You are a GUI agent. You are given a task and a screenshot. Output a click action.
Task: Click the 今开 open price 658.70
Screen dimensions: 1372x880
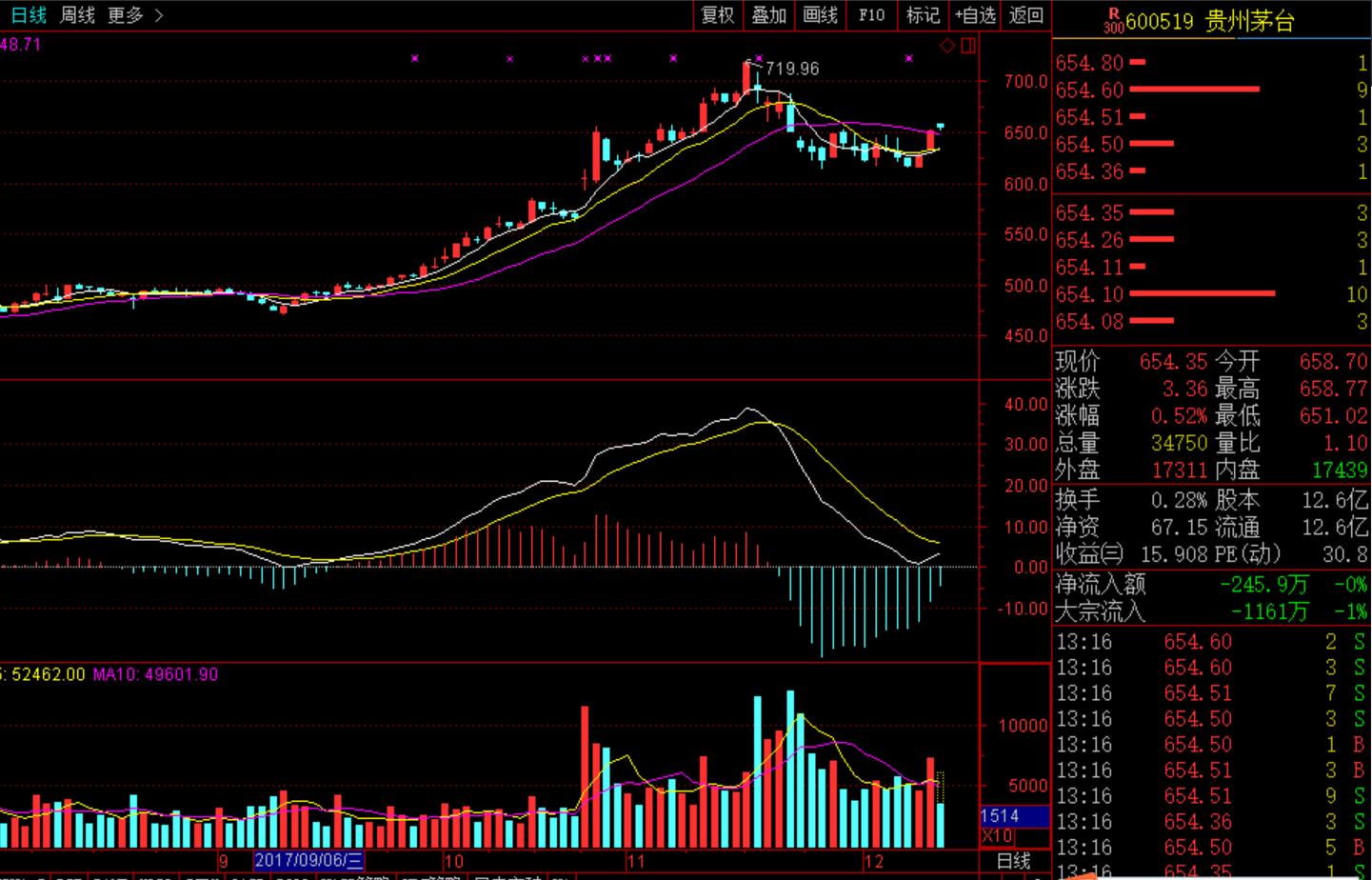[1333, 362]
